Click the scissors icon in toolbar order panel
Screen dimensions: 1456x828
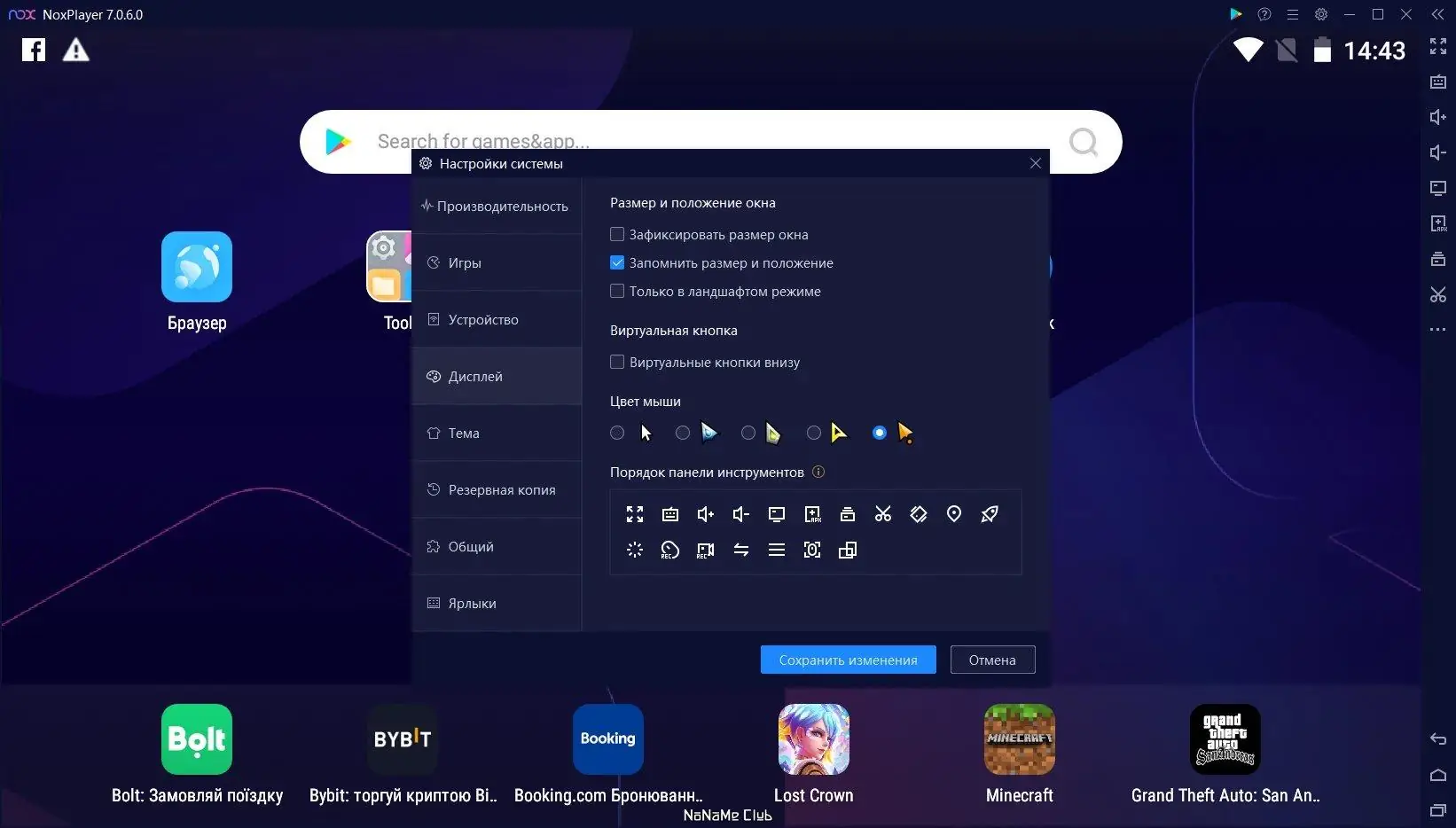click(x=883, y=514)
